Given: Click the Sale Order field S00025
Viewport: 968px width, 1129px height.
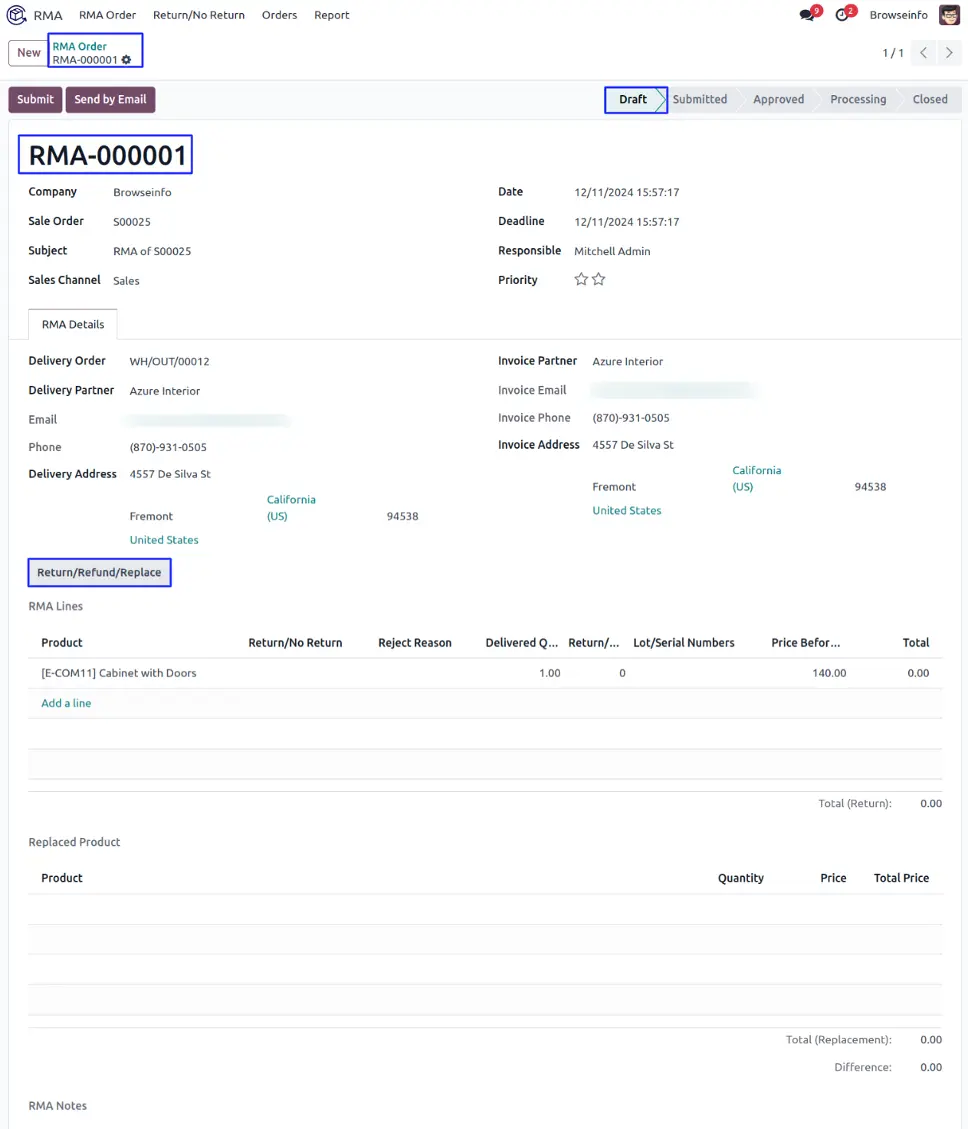Looking at the screenshot, I should click(132, 222).
